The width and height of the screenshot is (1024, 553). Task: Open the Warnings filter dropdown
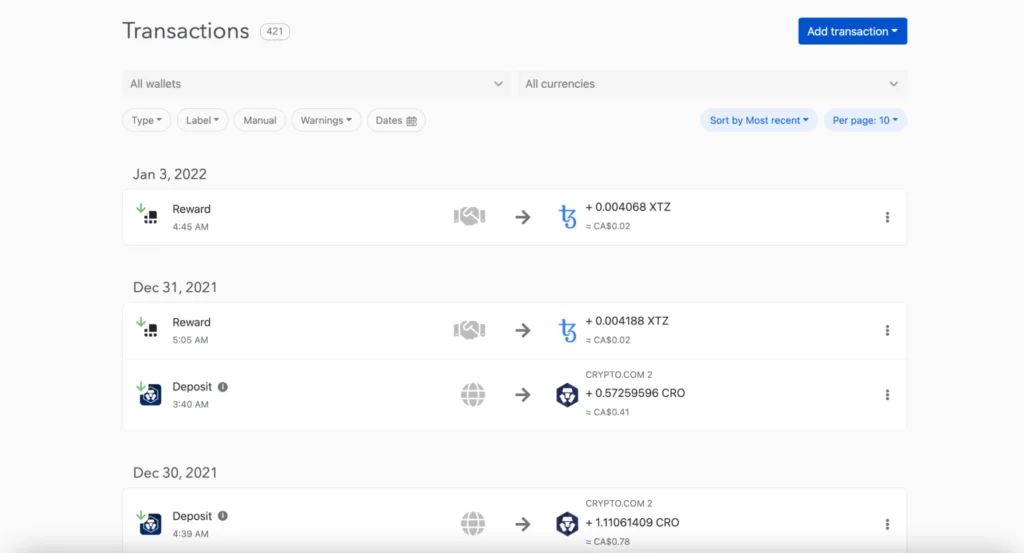click(326, 120)
